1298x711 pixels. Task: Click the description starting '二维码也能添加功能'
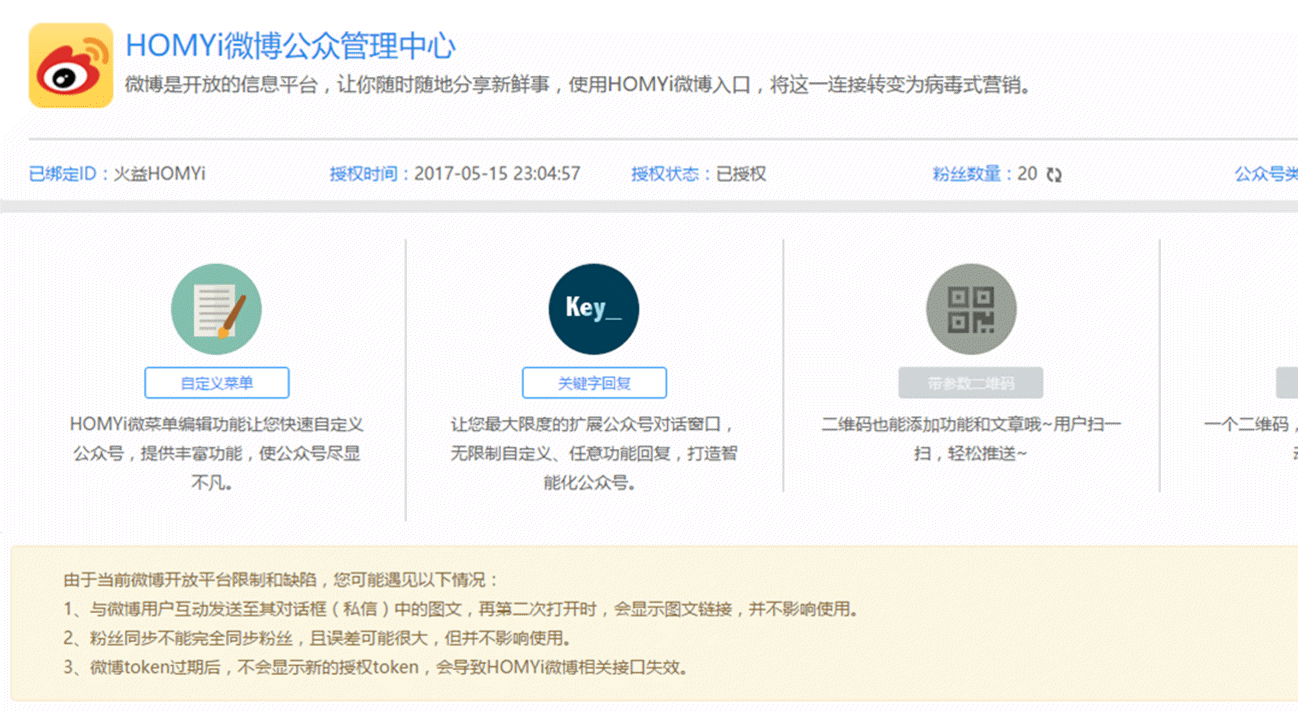971,439
